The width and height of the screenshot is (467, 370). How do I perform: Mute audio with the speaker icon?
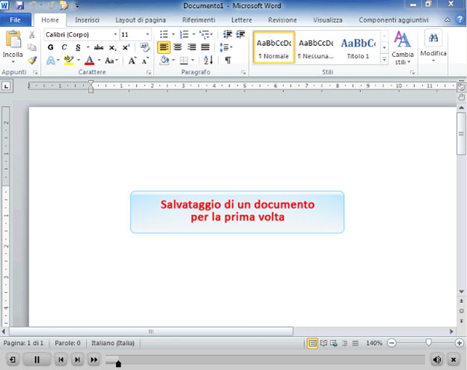point(437,360)
